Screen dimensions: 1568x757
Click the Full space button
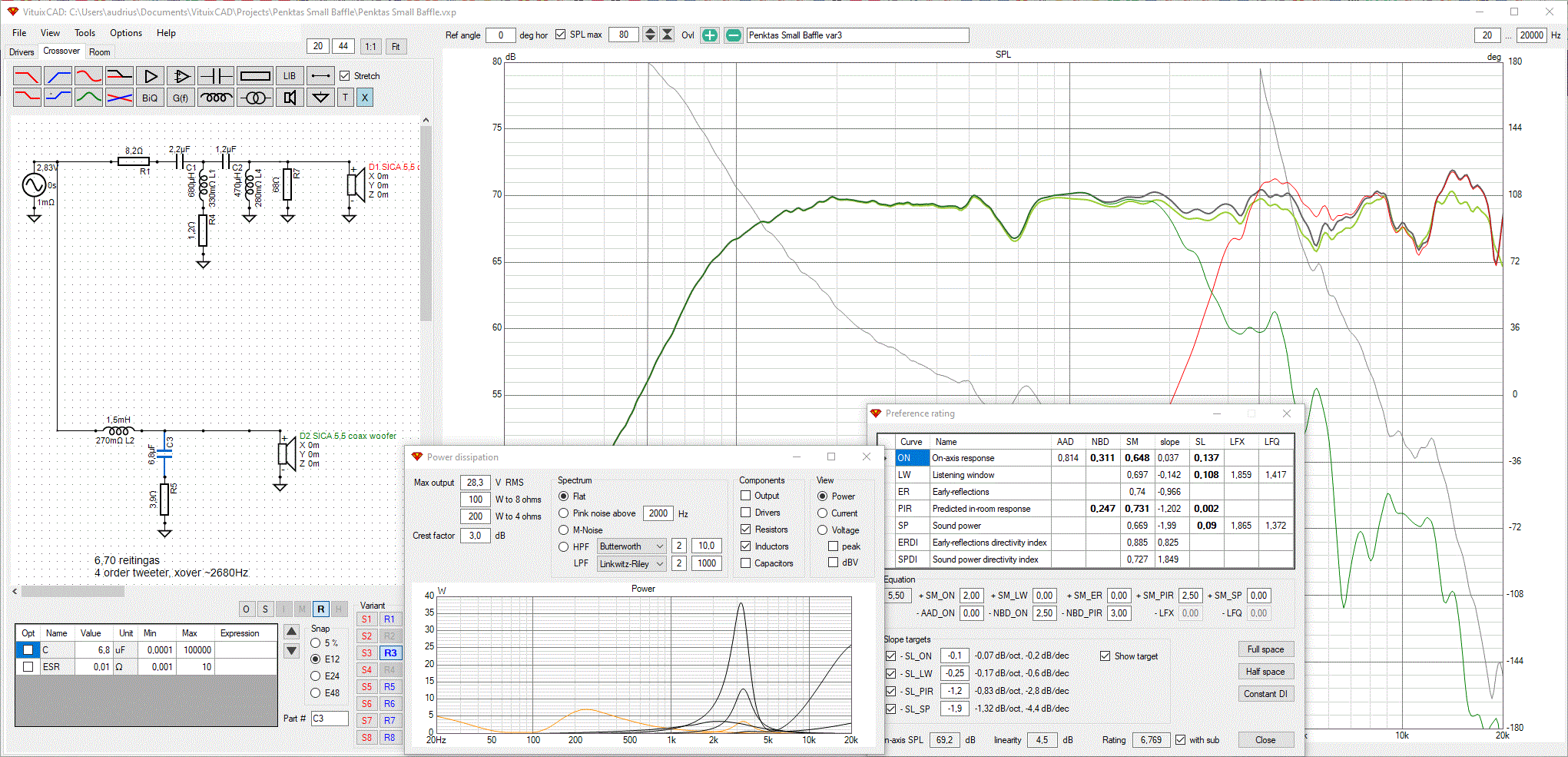(x=1265, y=649)
